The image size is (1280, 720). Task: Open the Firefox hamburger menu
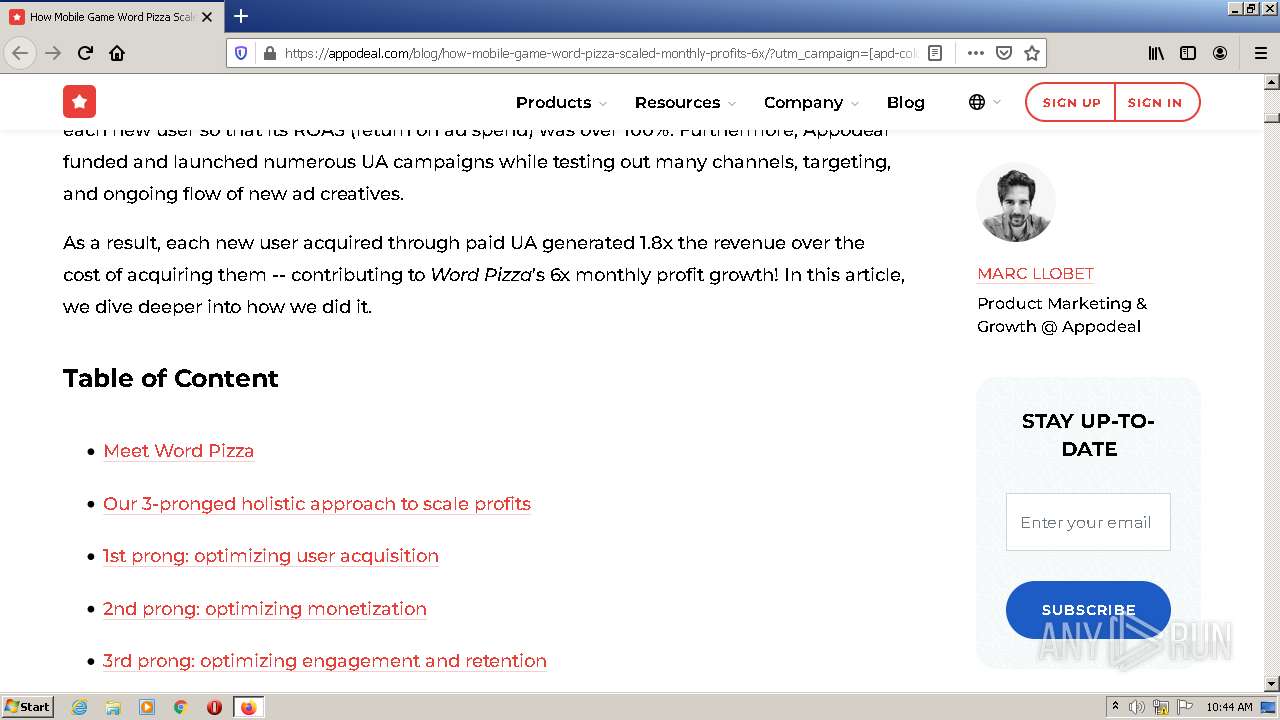click(1260, 53)
